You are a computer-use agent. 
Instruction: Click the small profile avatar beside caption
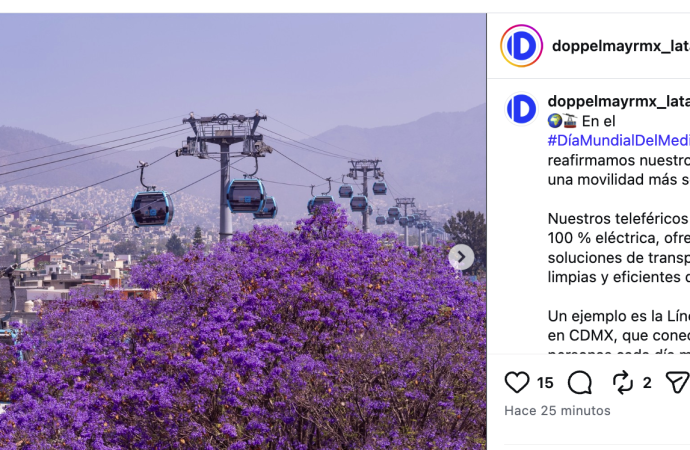tap(521, 109)
